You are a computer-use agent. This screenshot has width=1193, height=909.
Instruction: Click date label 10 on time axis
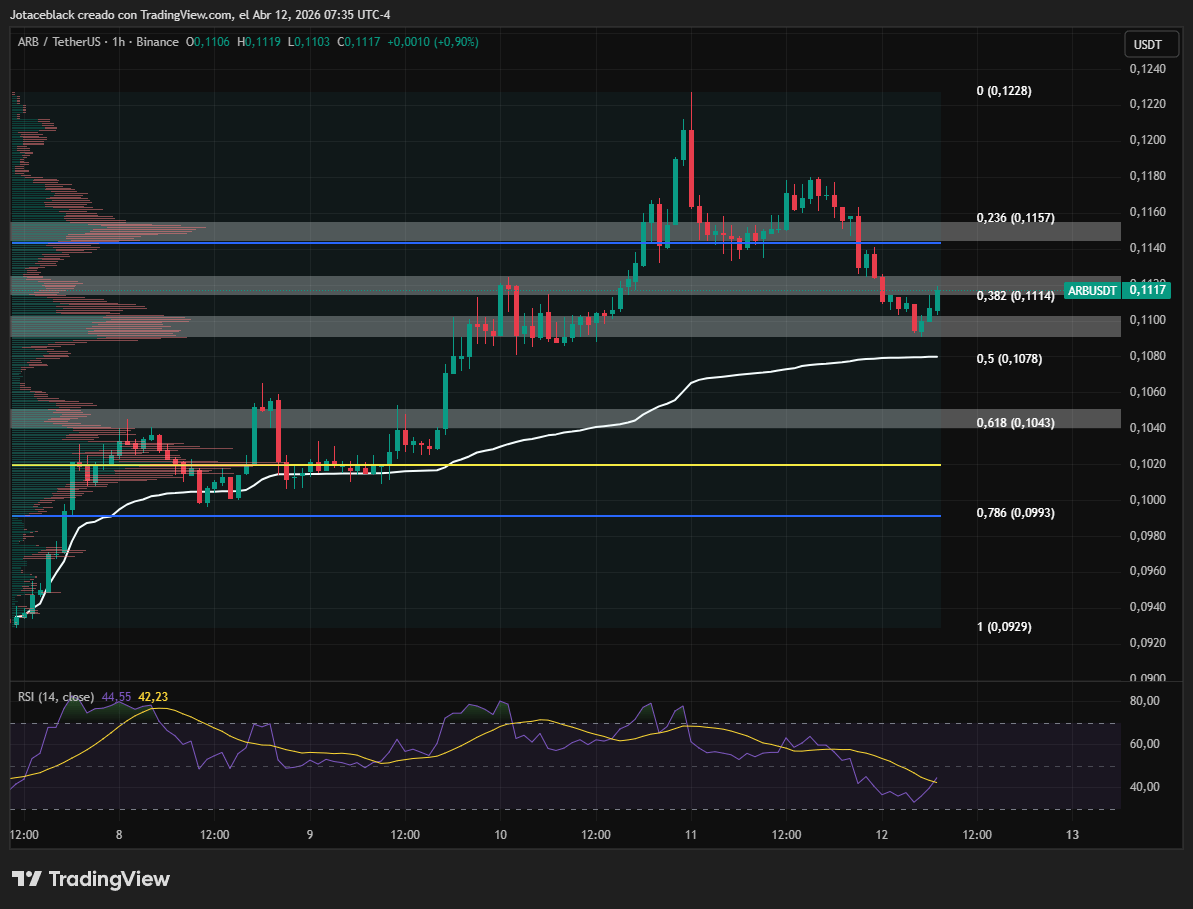point(501,834)
